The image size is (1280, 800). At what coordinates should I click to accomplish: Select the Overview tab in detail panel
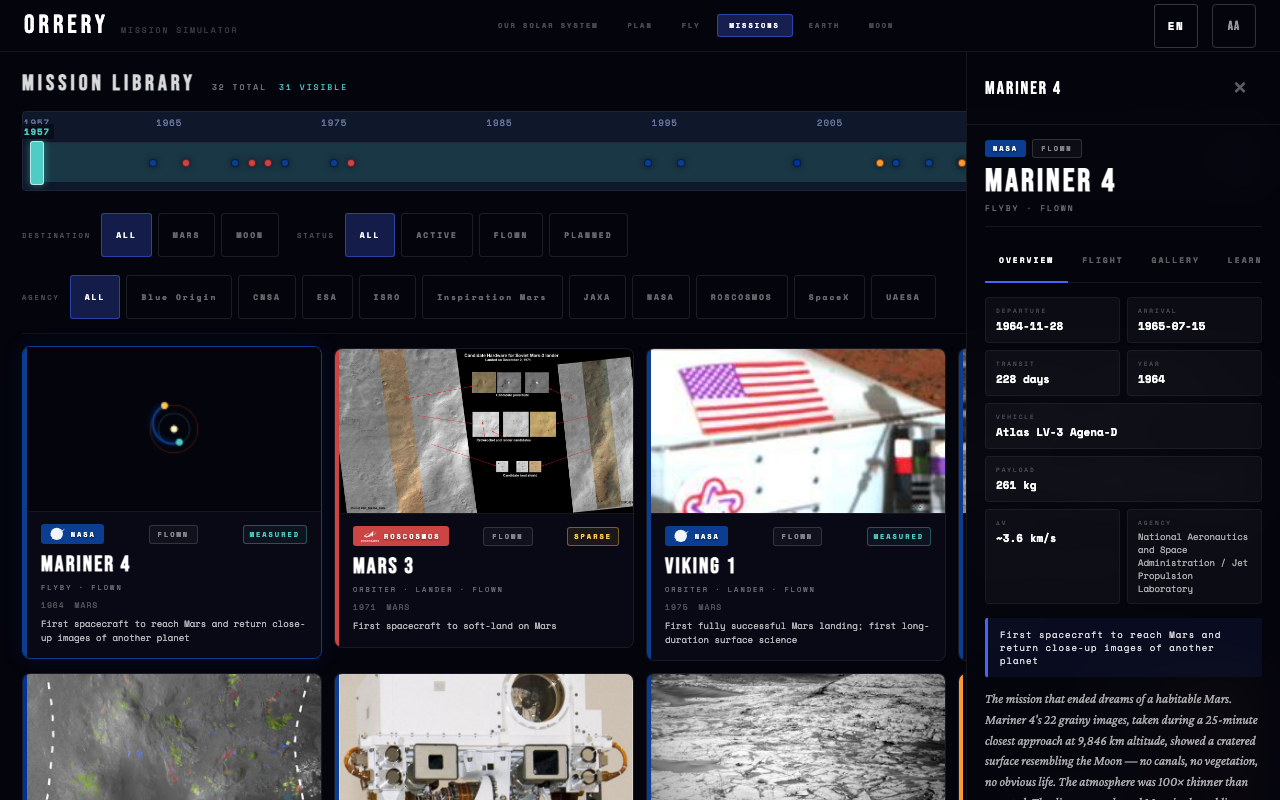(1026, 260)
